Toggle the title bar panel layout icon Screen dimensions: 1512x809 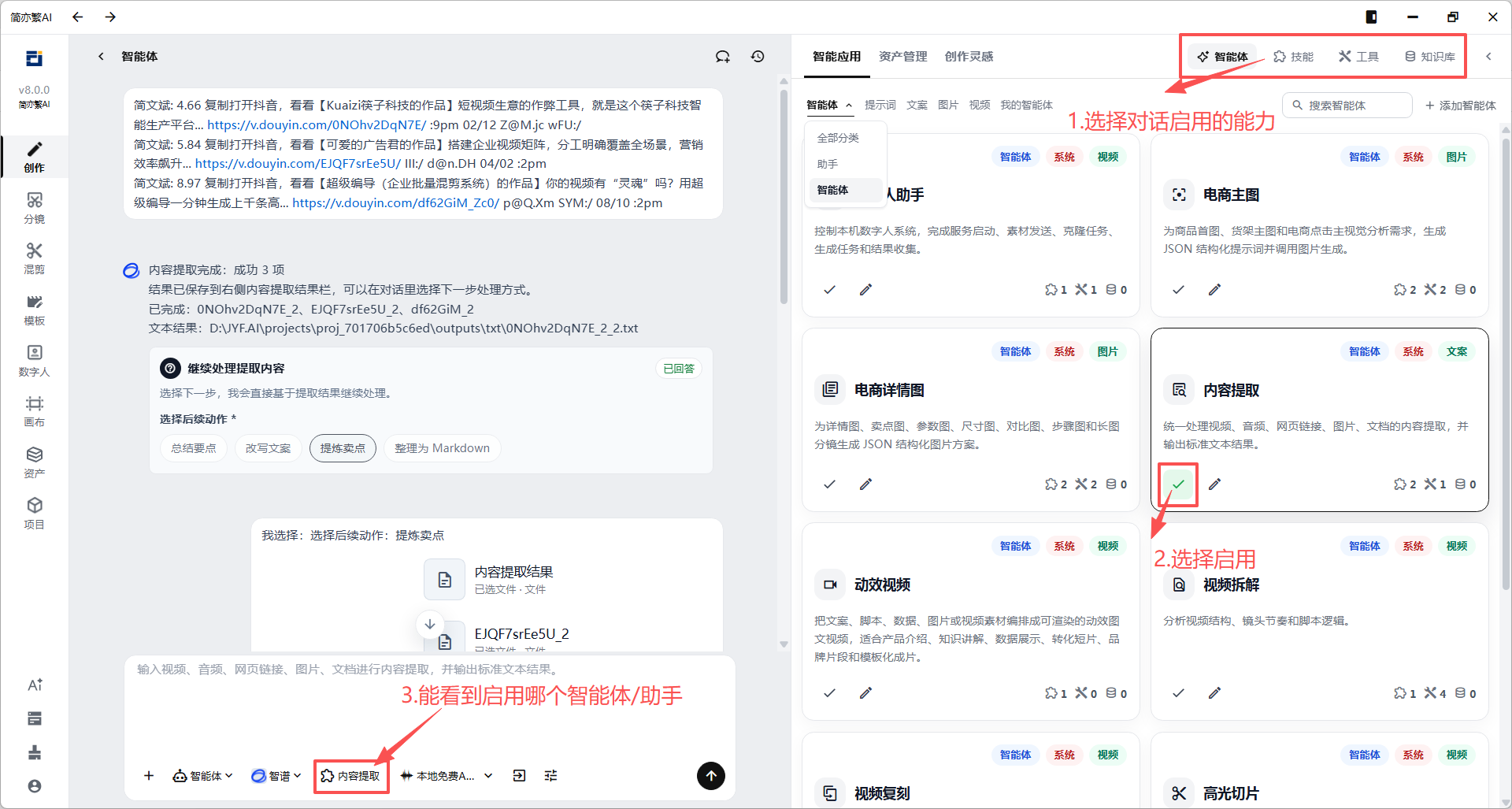click(x=1371, y=17)
